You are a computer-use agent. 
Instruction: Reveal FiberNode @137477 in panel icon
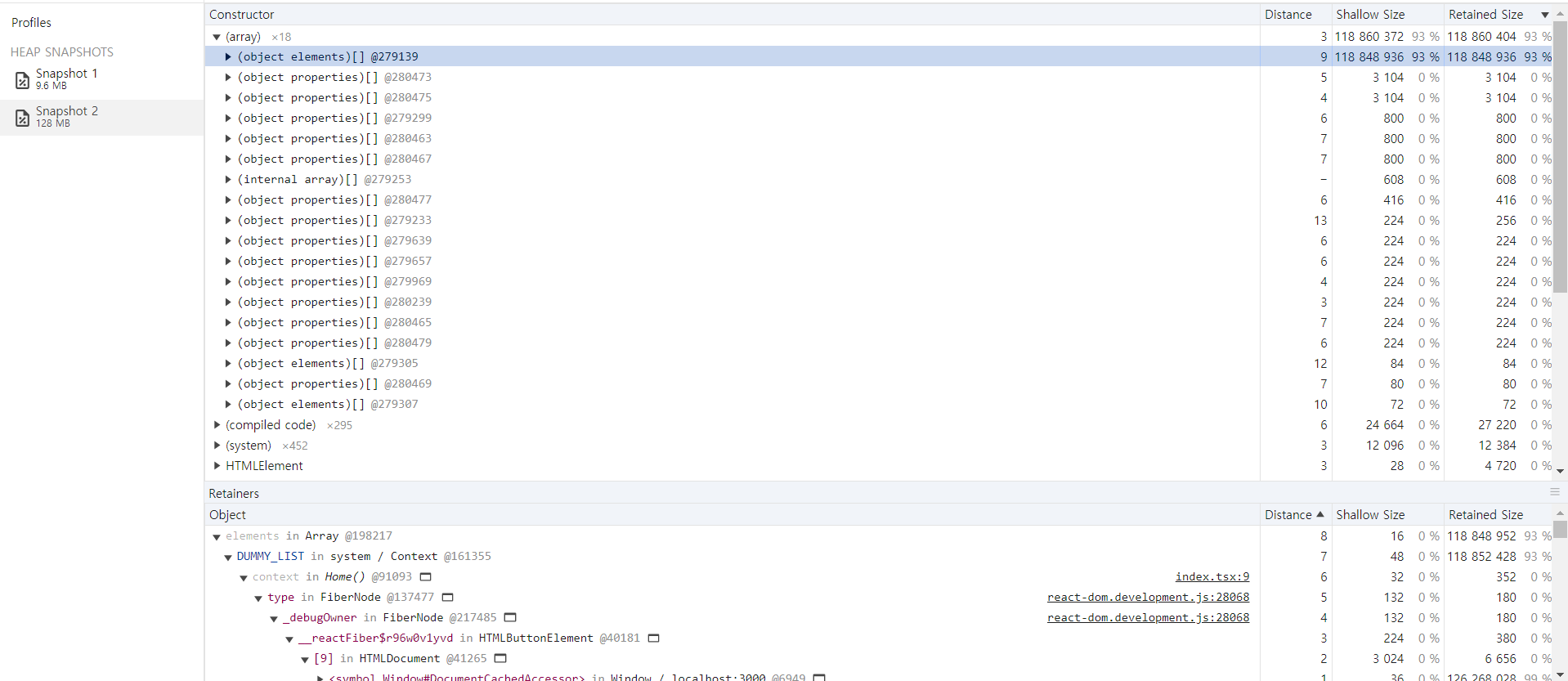point(448,598)
